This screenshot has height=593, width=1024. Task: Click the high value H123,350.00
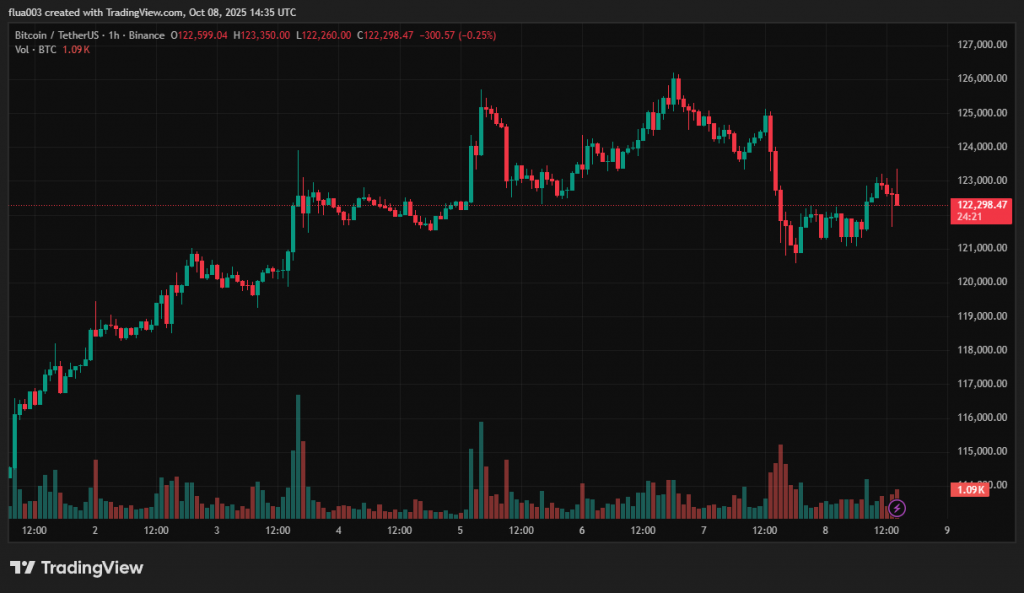coord(262,35)
